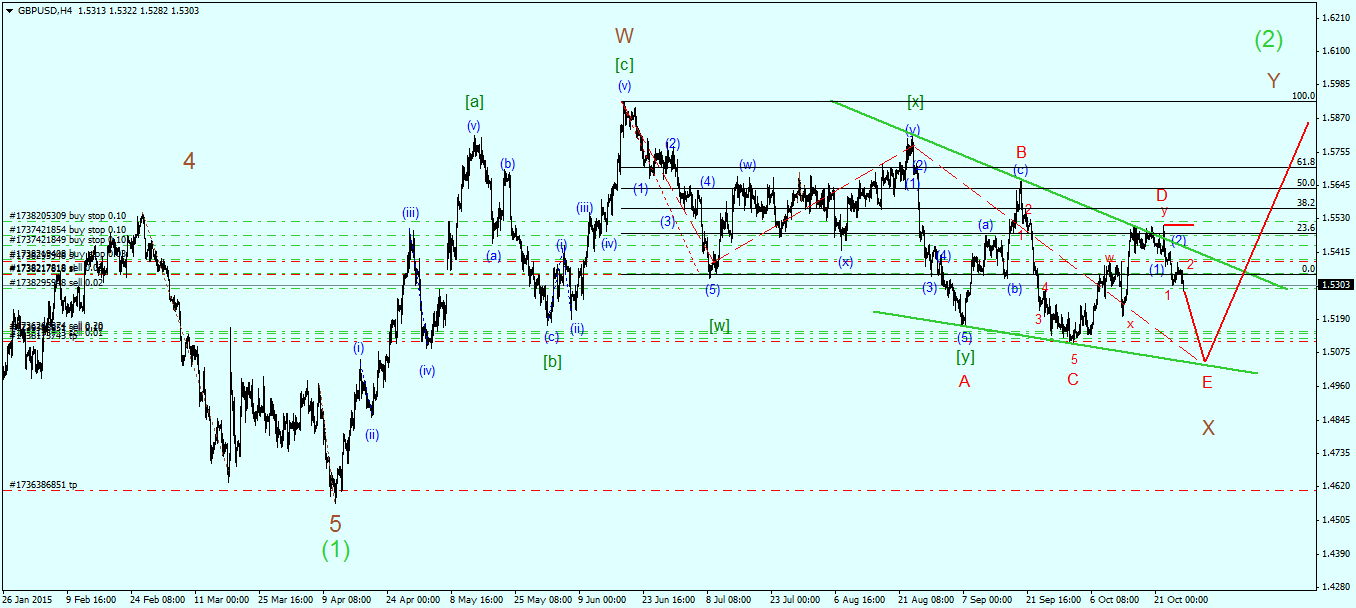1356x608 pixels.
Task: Click the 9 Apr 08:00 time label
Action: click(x=346, y=600)
